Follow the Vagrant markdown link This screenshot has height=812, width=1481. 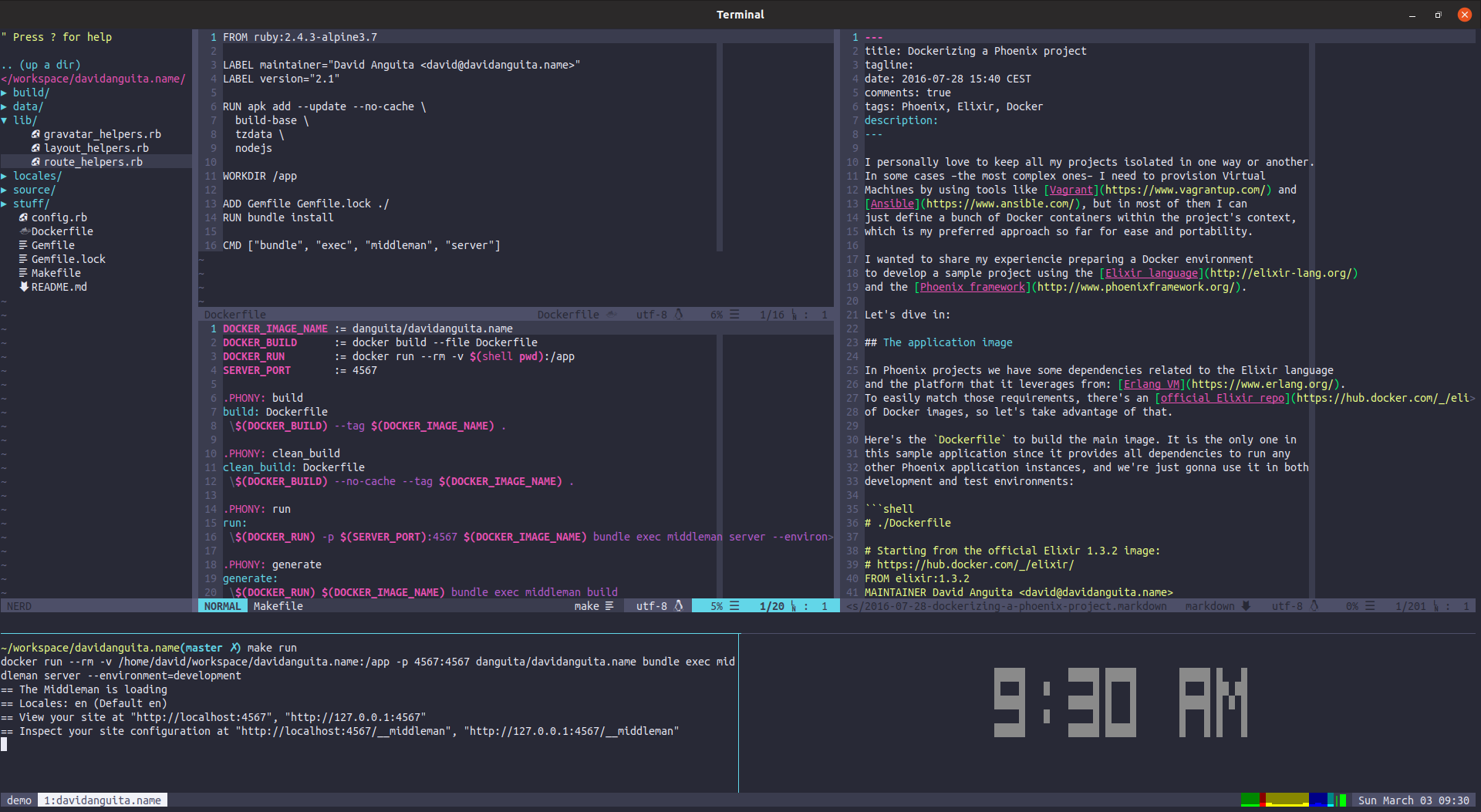tap(1071, 190)
